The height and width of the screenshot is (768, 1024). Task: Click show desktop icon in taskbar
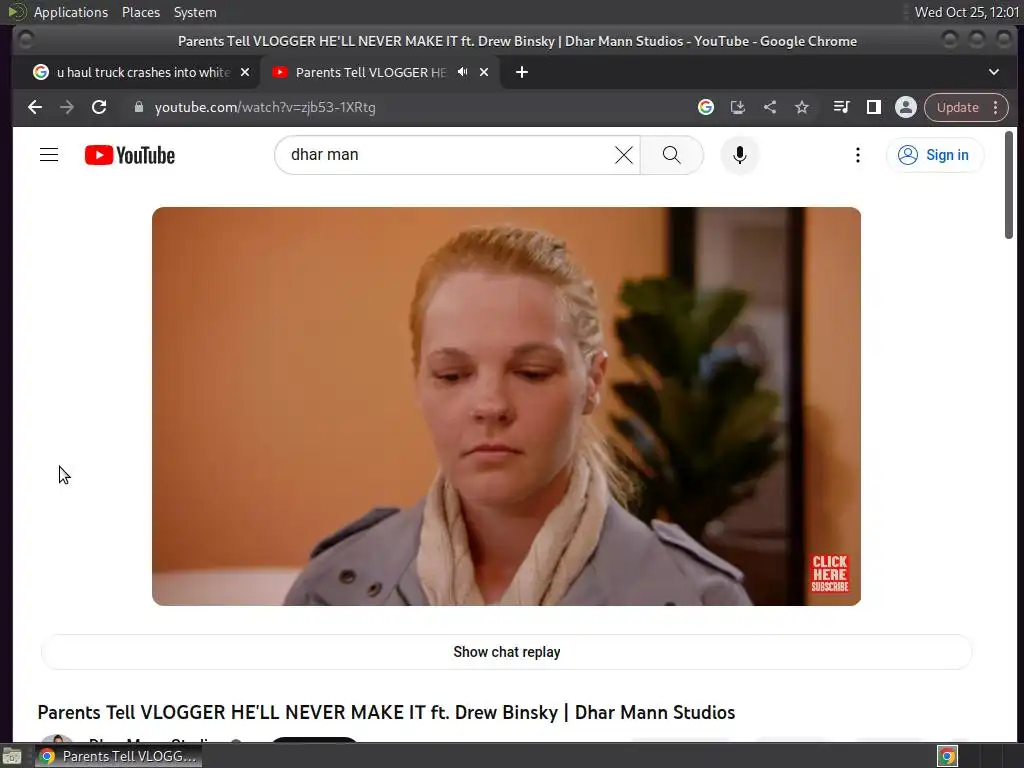point(12,757)
